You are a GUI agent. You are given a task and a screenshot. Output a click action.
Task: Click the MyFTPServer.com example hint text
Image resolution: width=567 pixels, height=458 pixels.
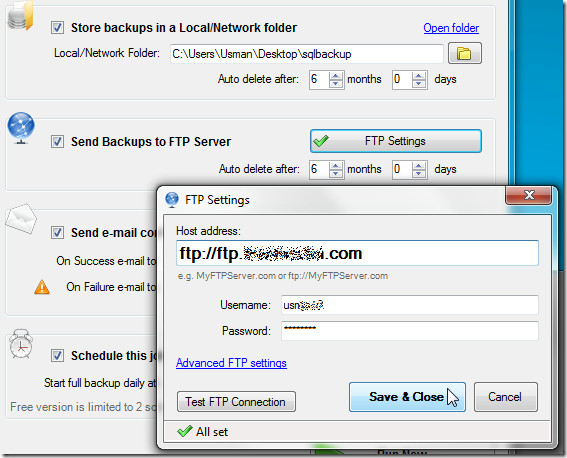tap(282, 276)
